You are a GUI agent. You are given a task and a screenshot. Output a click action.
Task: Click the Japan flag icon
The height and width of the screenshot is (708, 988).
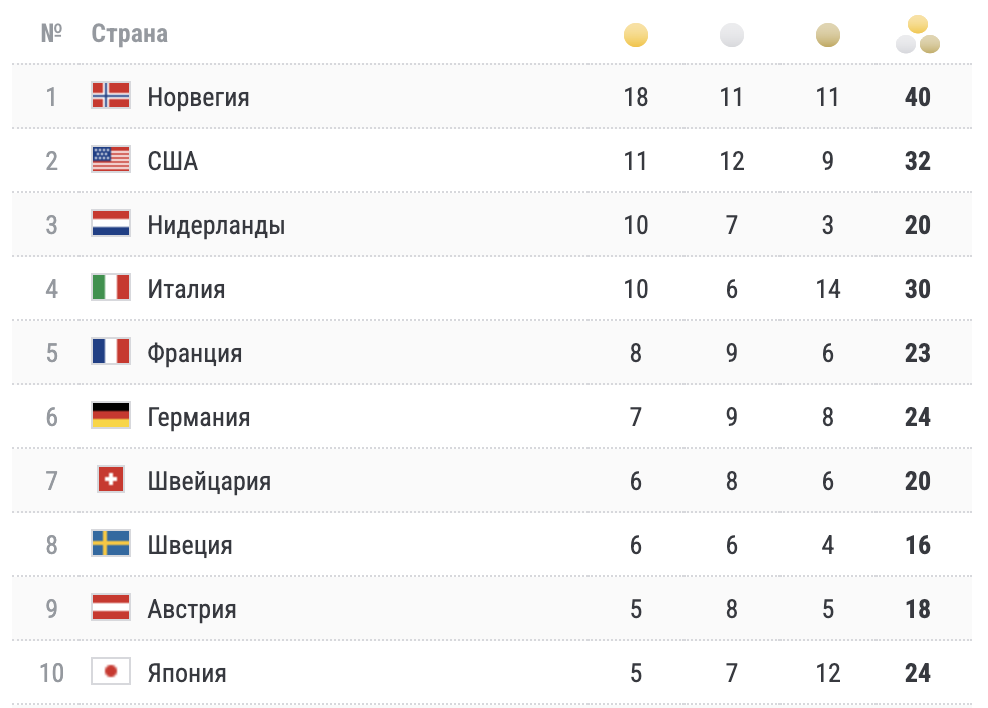(x=111, y=672)
